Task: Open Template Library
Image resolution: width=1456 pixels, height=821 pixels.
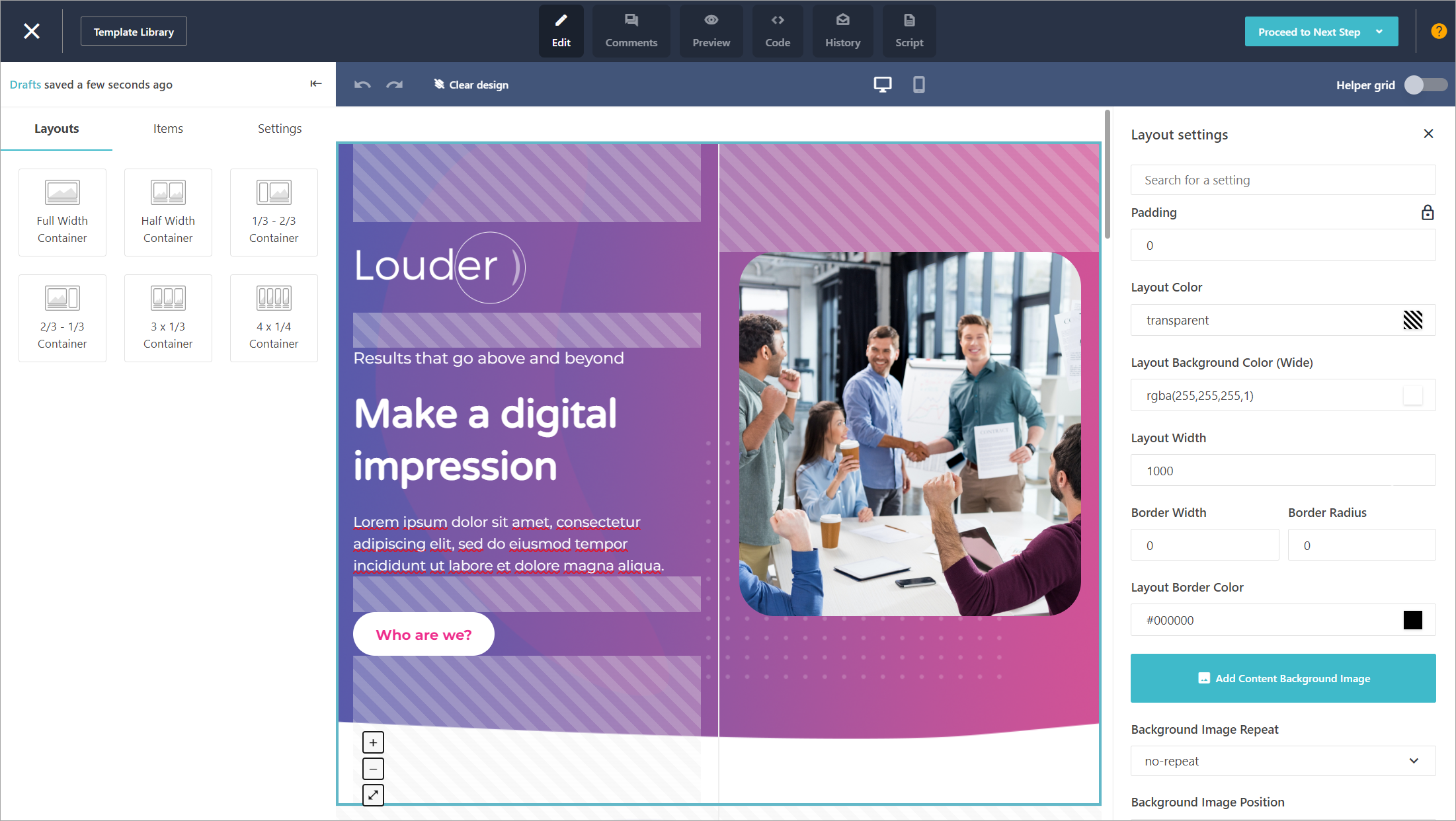Action: coord(134,32)
